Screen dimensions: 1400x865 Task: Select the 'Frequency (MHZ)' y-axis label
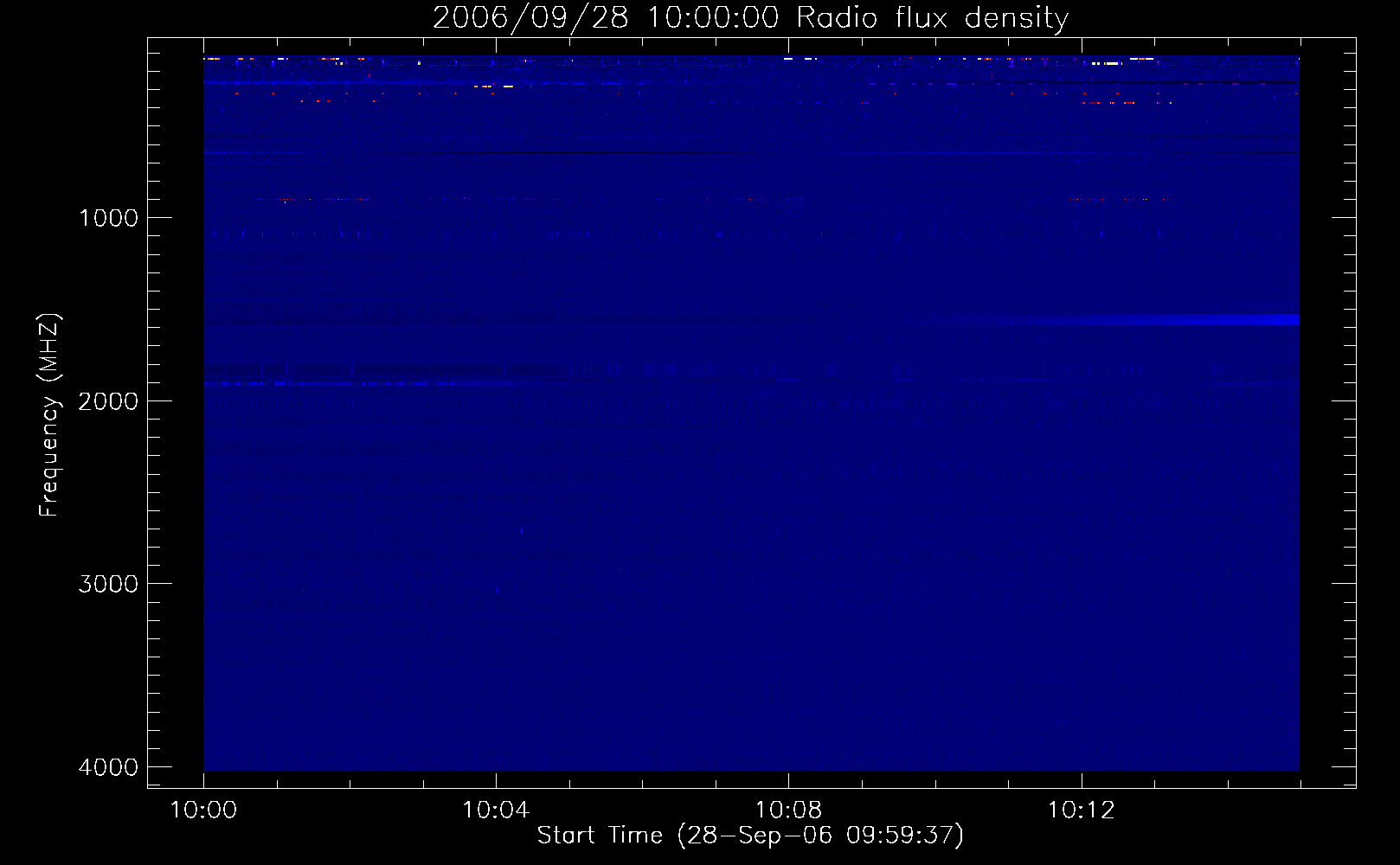tap(49, 414)
